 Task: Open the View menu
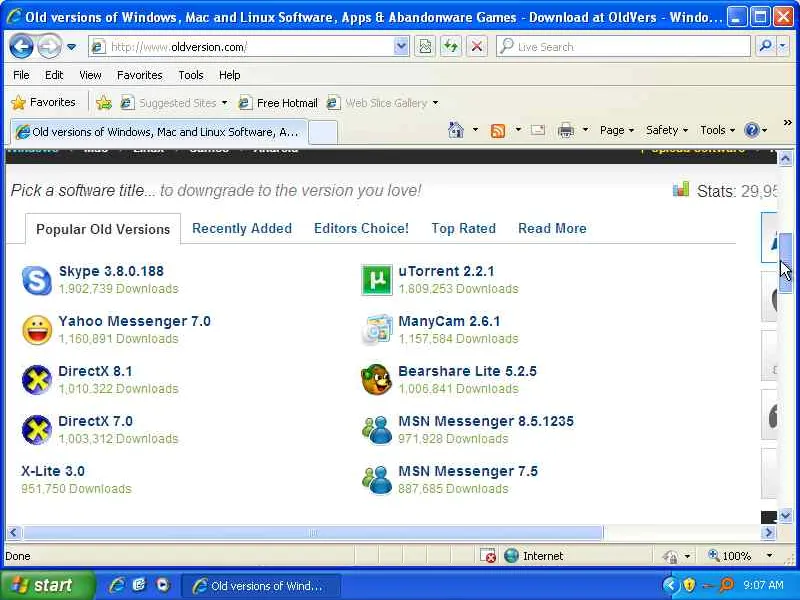(90, 75)
